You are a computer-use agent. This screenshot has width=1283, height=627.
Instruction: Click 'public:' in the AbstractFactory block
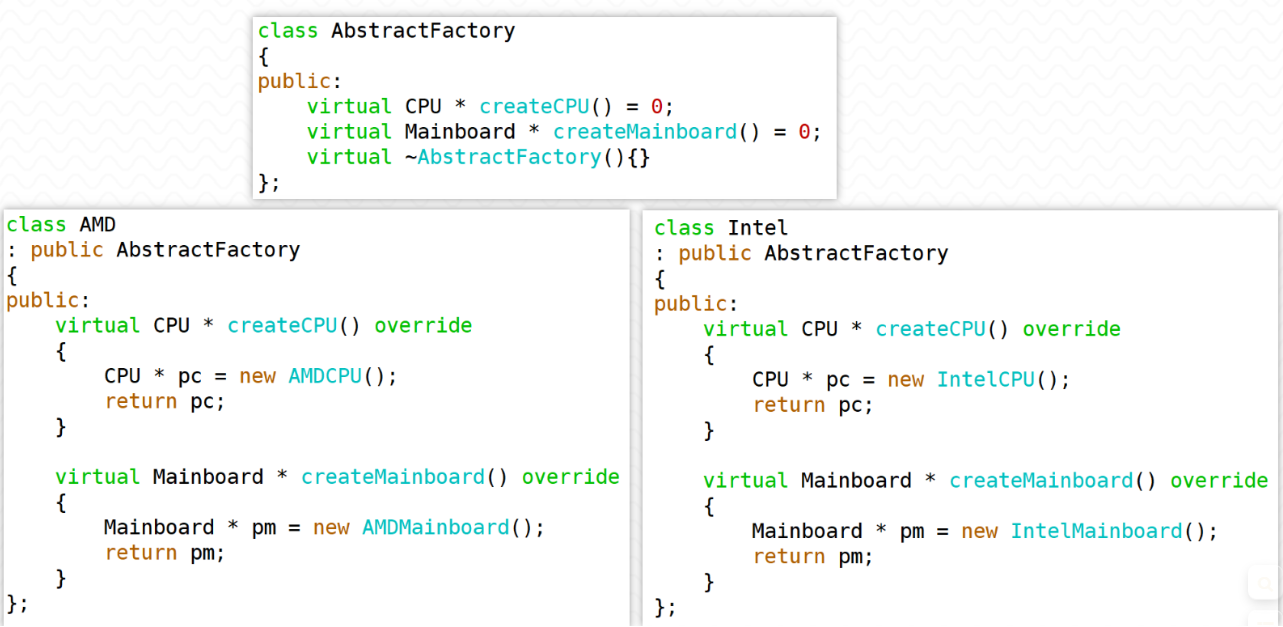(300, 81)
